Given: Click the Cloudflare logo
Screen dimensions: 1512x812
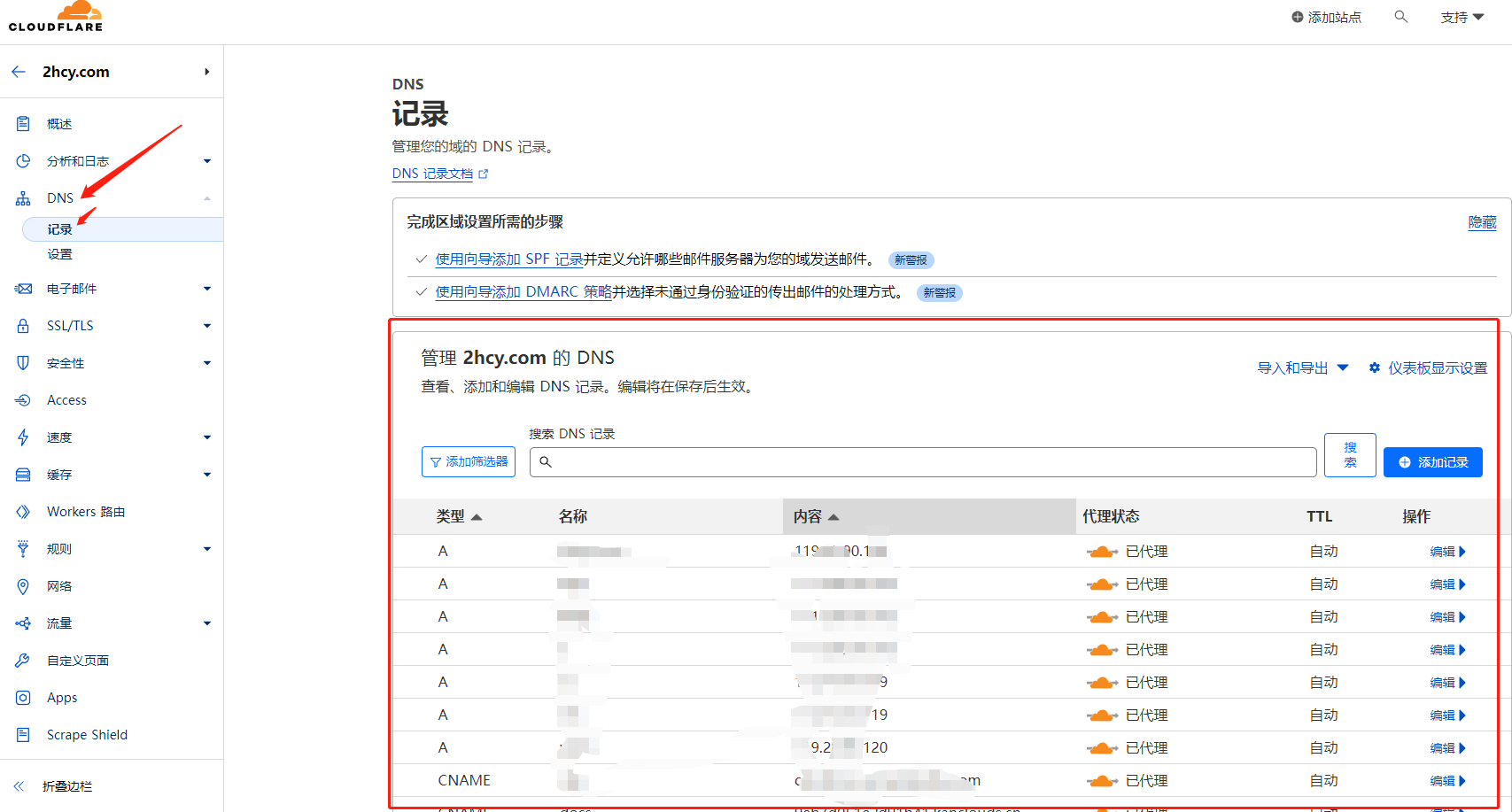Looking at the screenshot, I should (56, 17).
